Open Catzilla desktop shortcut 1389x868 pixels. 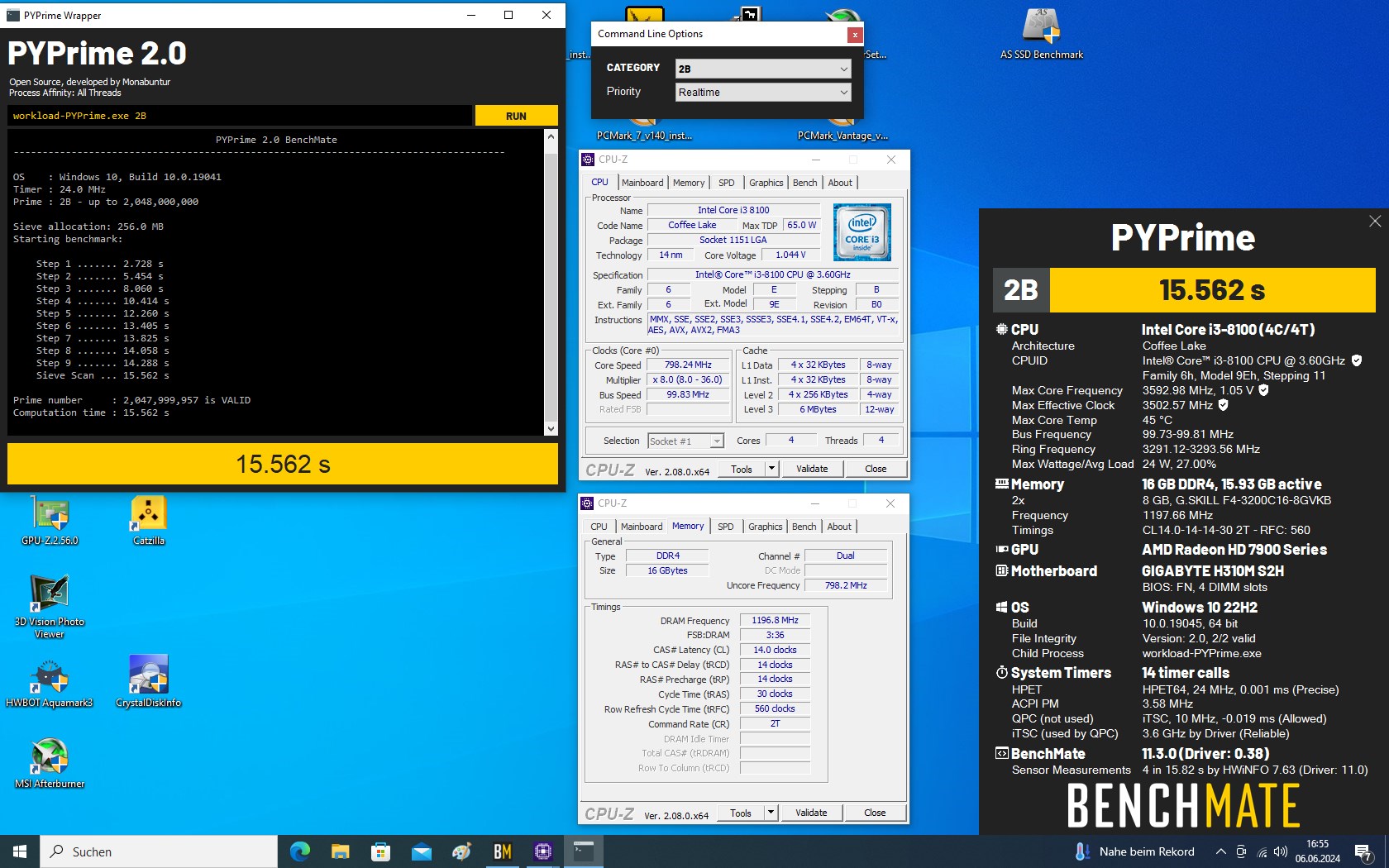click(x=149, y=519)
